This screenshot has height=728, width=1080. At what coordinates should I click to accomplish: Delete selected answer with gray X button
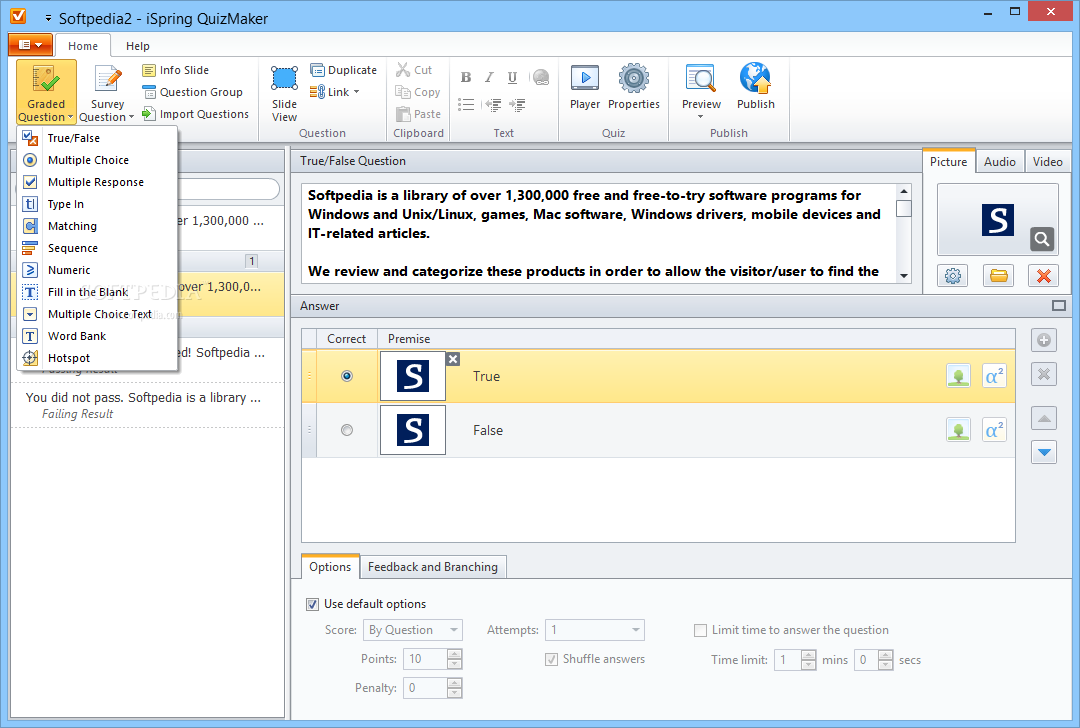1043,375
